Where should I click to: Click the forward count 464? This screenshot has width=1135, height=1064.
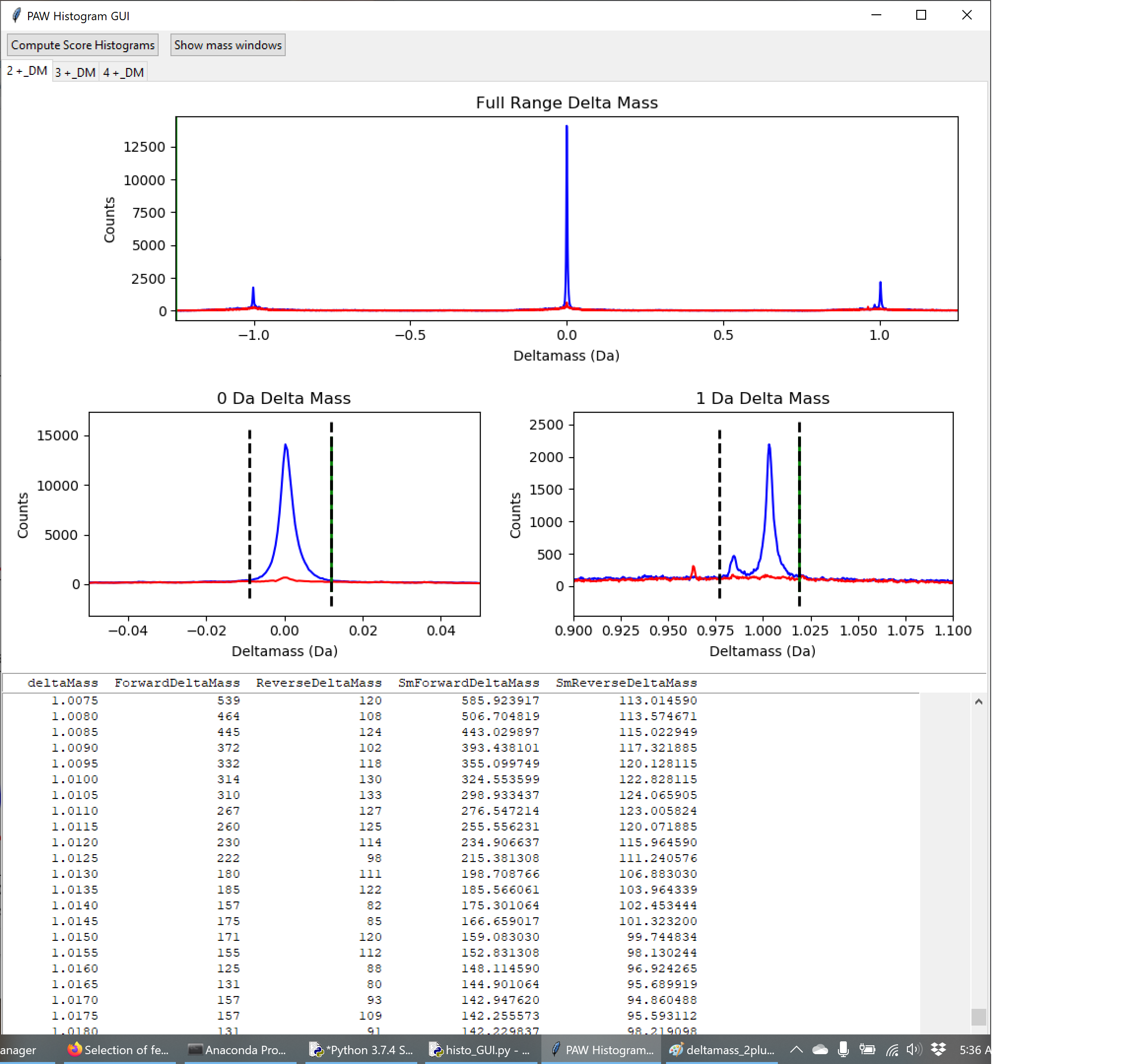pos(229,716)
